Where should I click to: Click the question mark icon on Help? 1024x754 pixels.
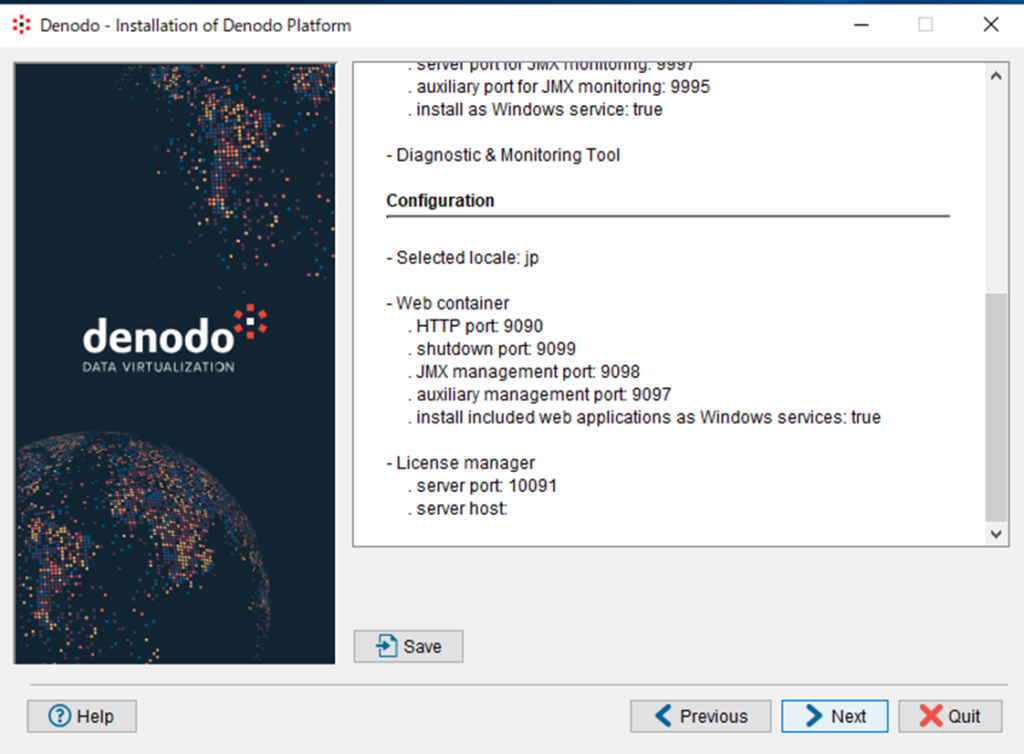[60, 716]
